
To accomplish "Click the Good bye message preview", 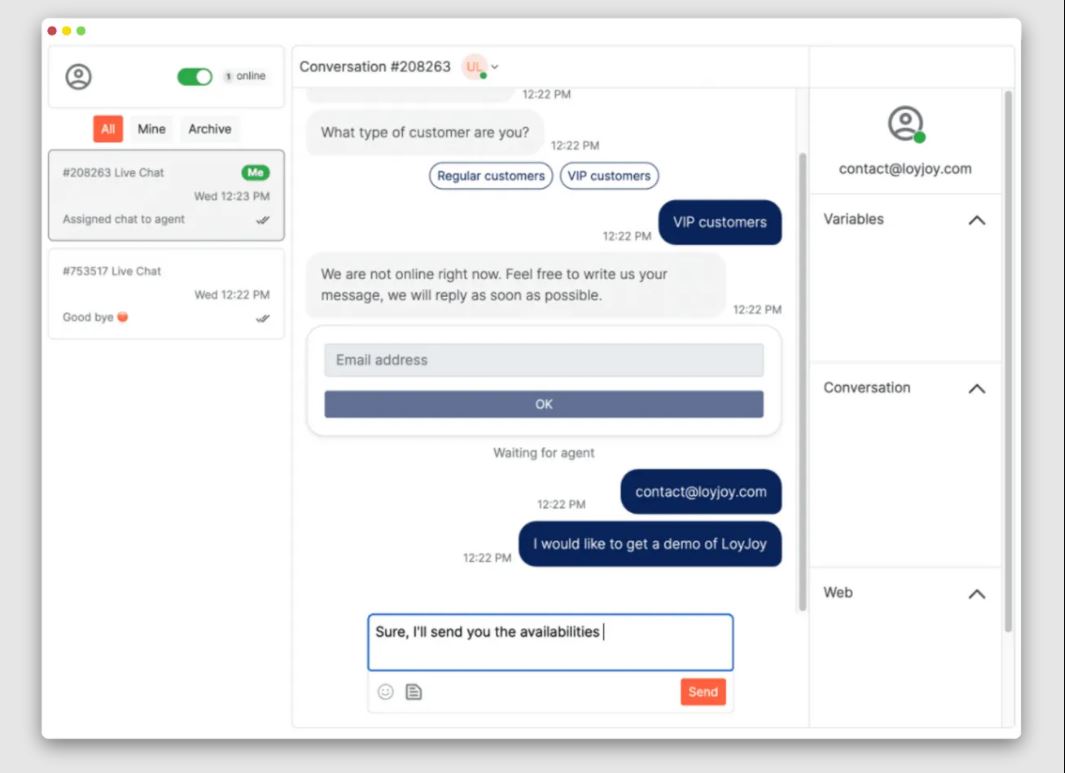I will click(95, 317).
